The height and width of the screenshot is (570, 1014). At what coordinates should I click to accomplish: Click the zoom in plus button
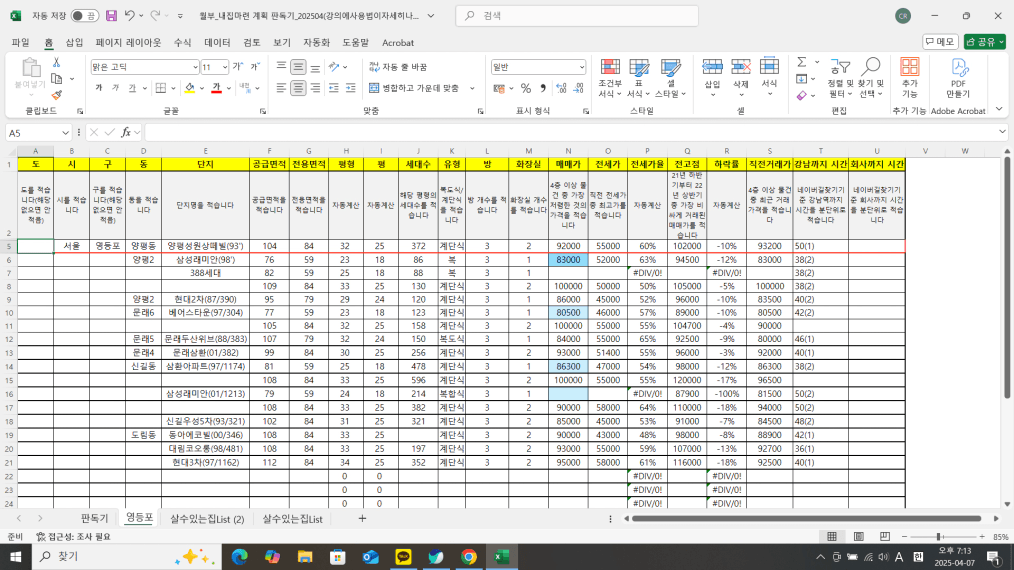(982, 537)
